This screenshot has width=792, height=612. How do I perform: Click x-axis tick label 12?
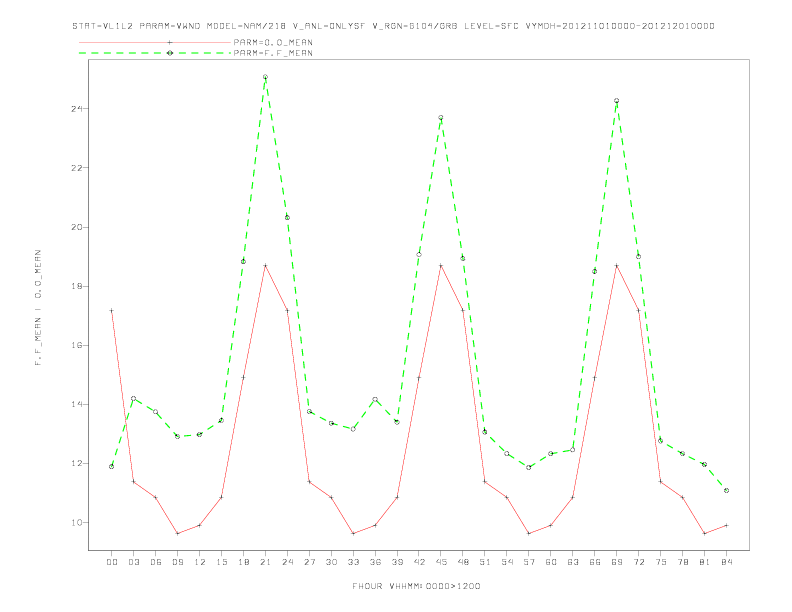(x=200, y=562)
